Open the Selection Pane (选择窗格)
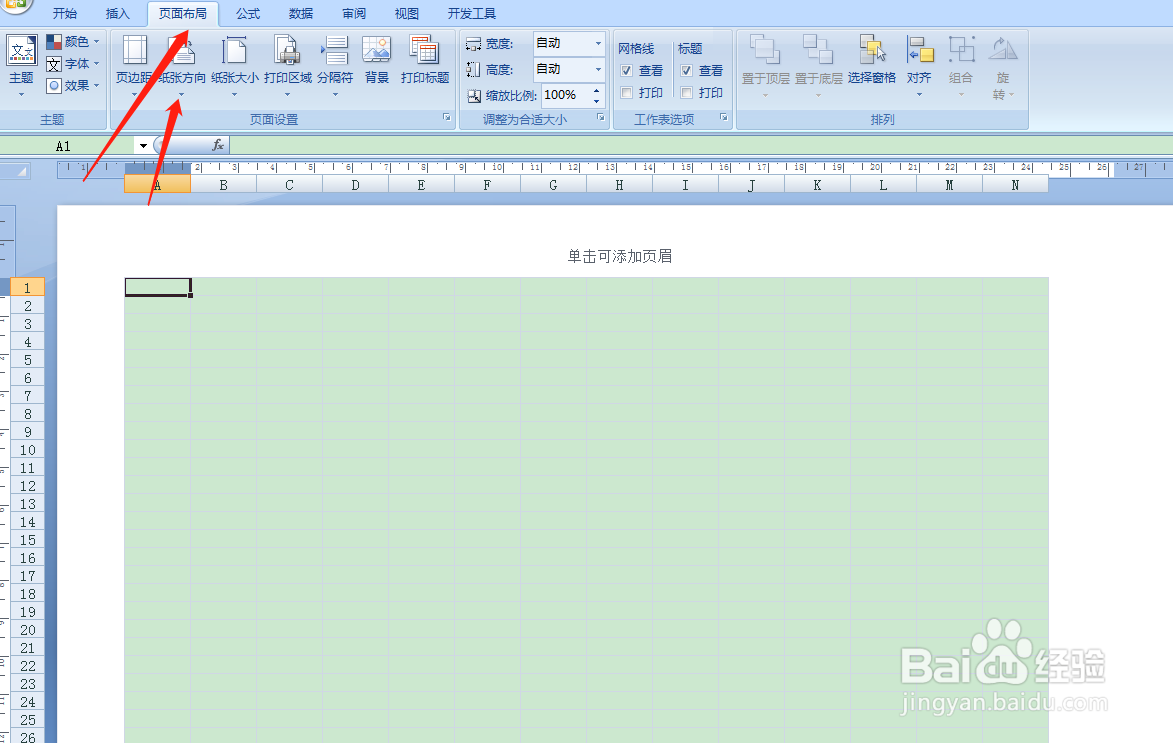This screenshot has height=743, width=1173. (x=872, y=60)
